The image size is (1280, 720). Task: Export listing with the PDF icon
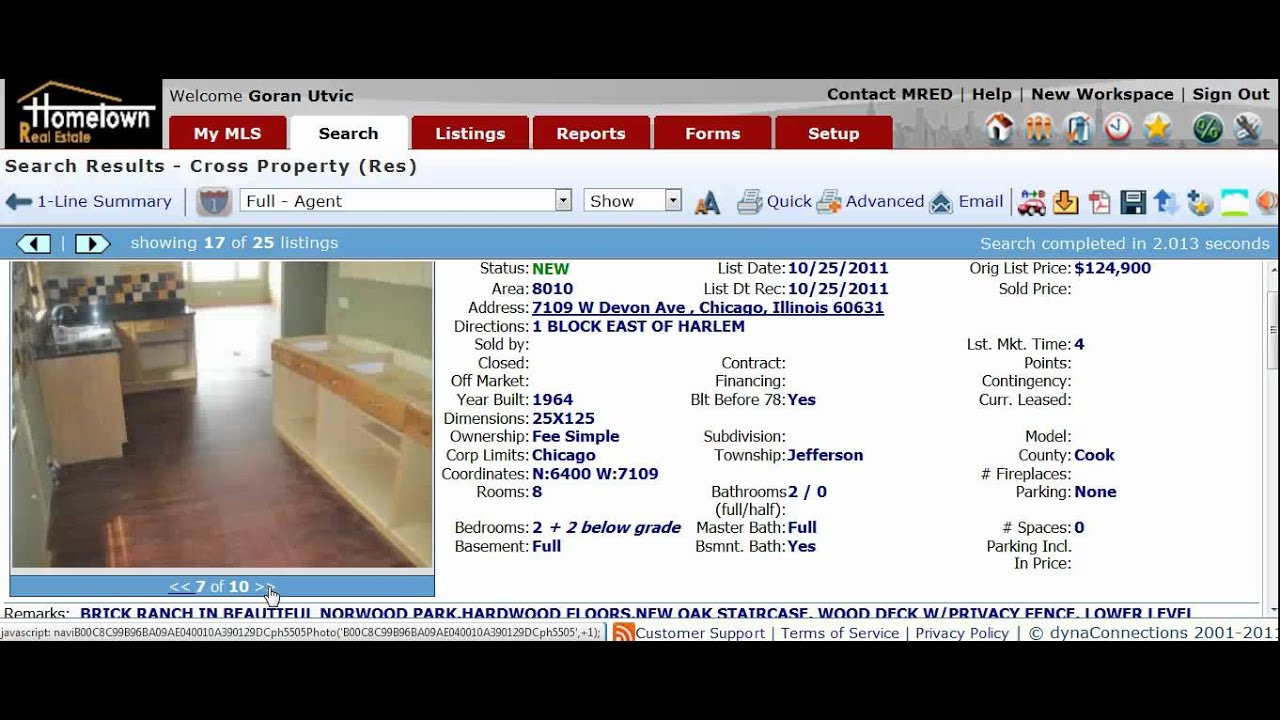(1099, 202)
